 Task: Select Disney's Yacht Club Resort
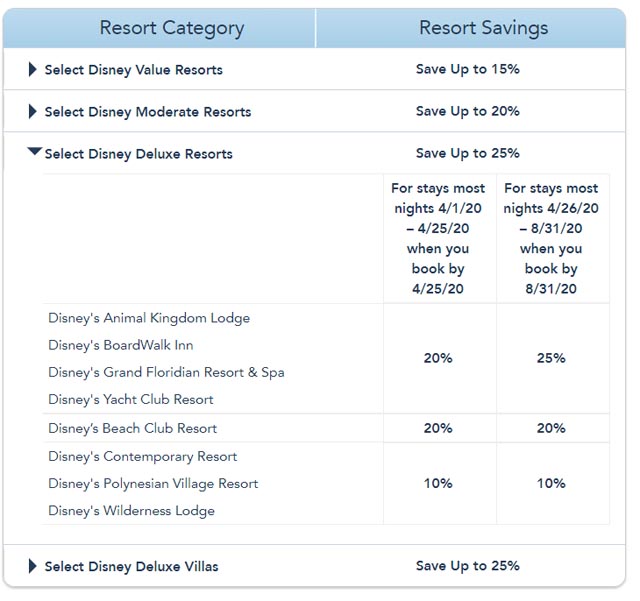[x=131, y=400]
